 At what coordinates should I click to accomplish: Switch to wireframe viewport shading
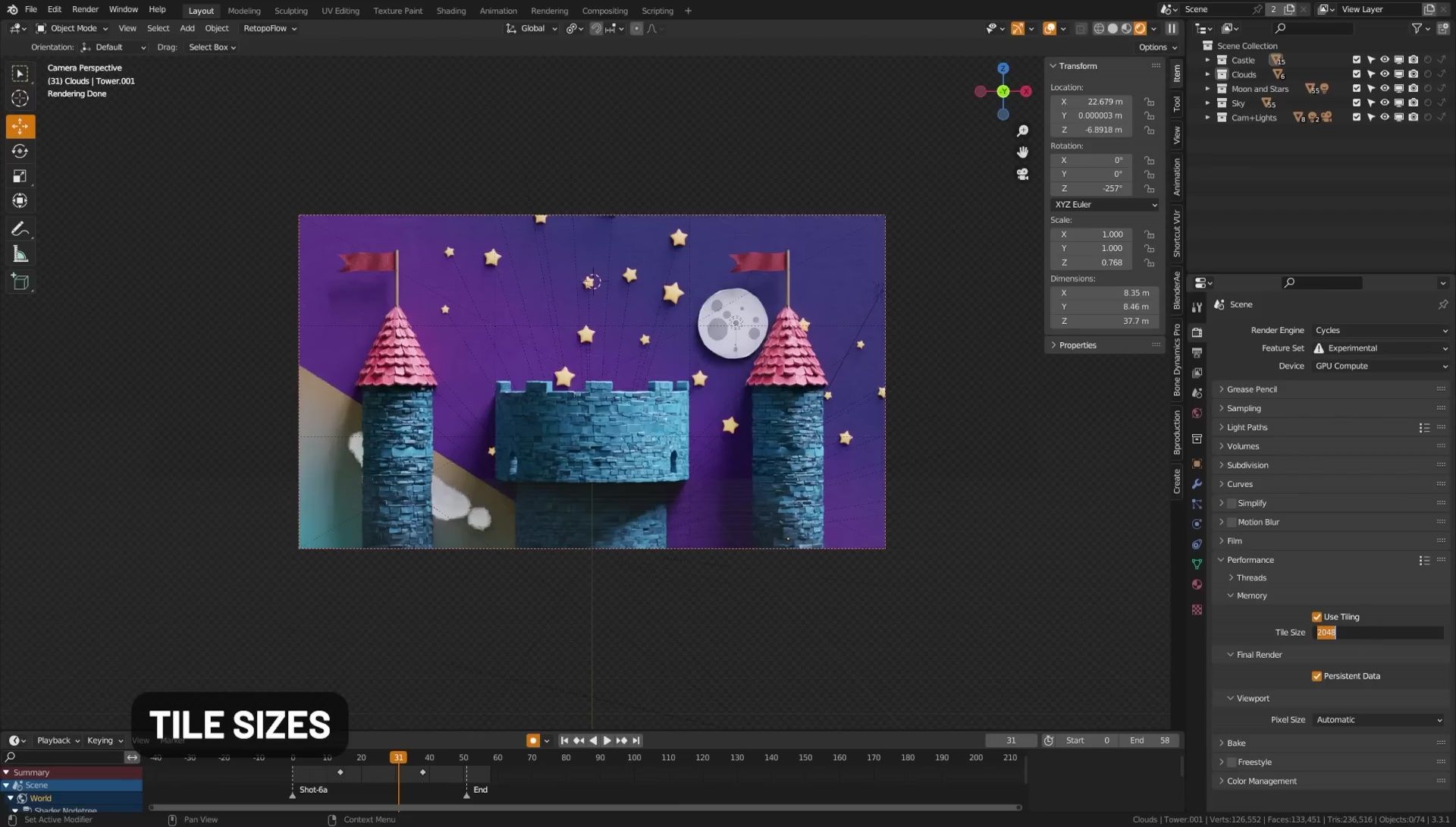[x=1099, y=29]
